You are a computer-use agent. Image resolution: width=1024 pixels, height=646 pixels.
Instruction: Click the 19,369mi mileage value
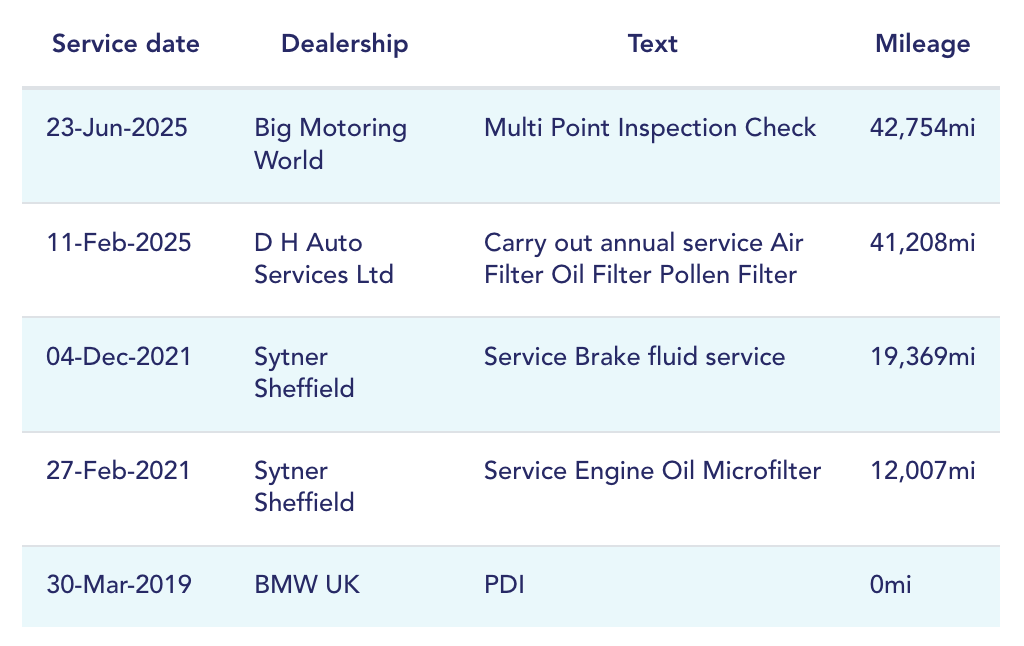coord(923,357)
